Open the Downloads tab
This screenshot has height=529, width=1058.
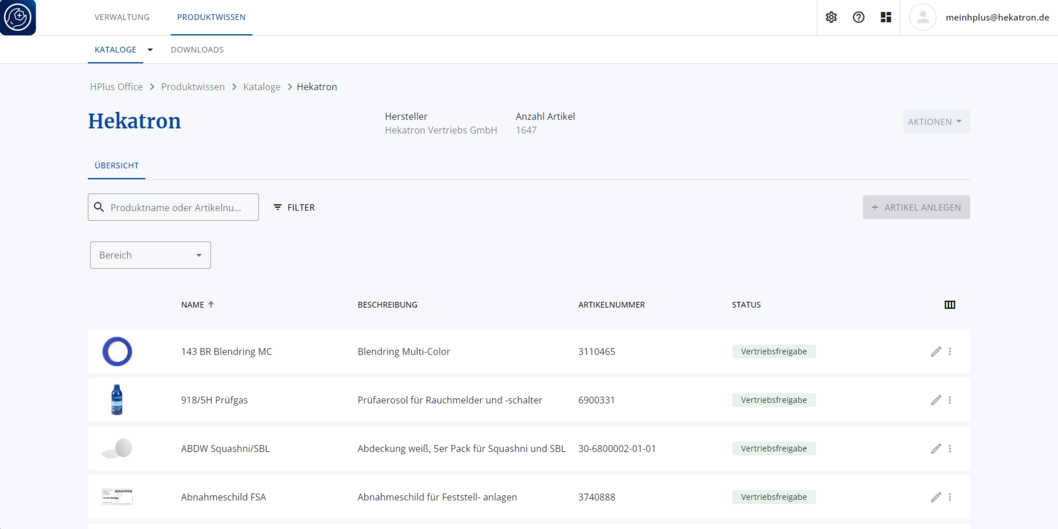click(x=197, y=50)
